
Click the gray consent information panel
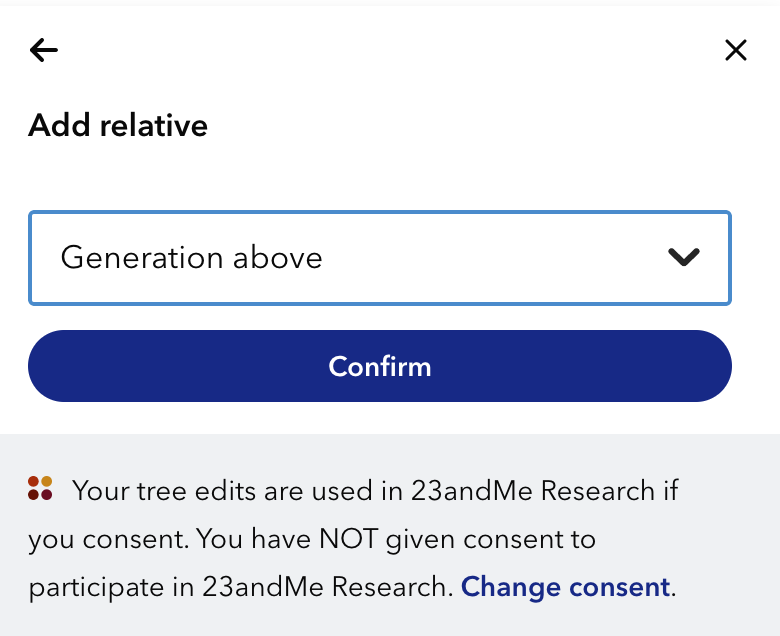(x=390, y=535)
